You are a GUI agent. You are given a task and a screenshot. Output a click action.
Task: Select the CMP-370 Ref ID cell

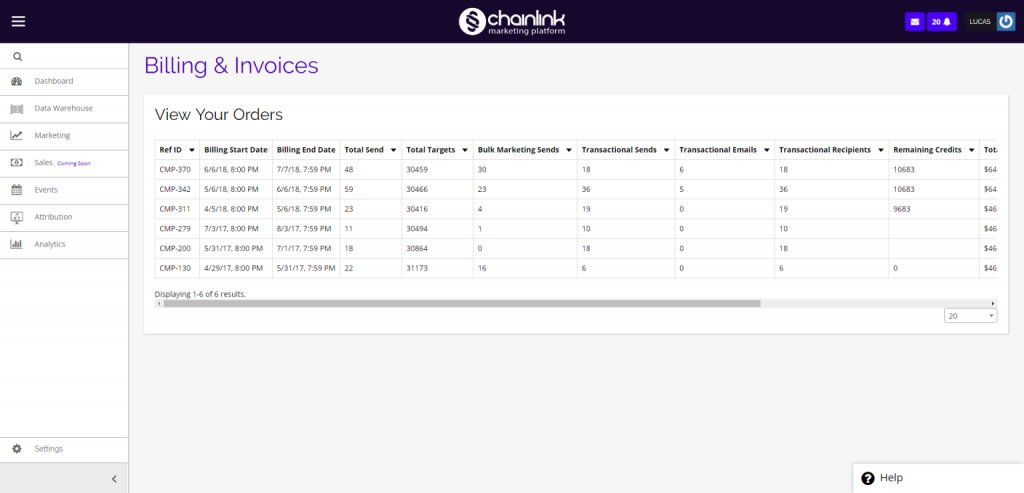[177, 169]
